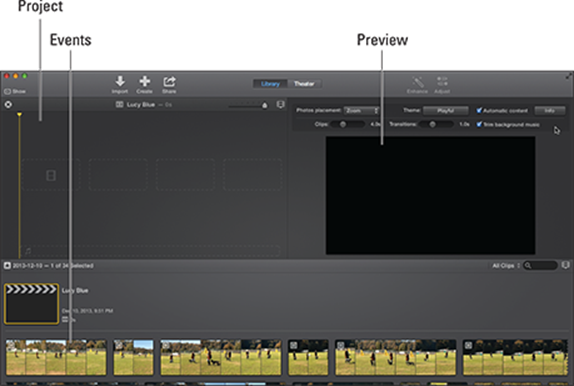The image size is (574, 386).
Task: Open the Theme Playful selector
Action: (x=446, y=110)
